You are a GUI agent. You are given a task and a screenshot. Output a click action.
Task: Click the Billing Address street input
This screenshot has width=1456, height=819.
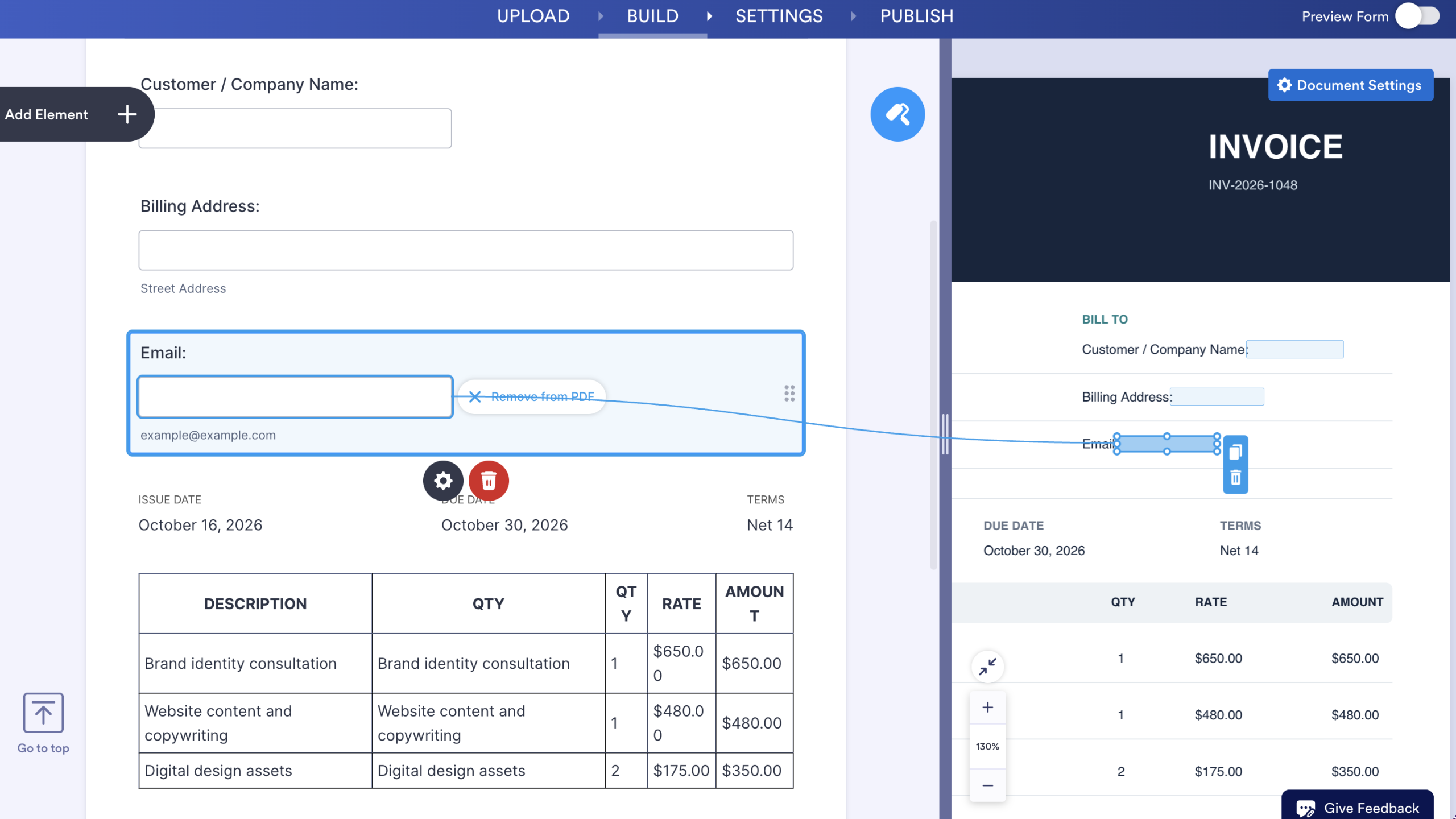[466, 250]
